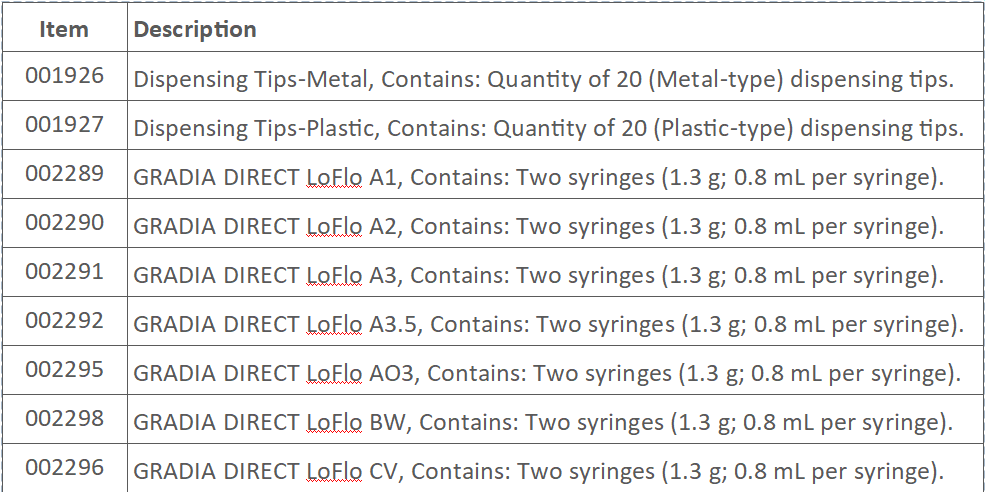Select item number 002290 cell
The width and height of the screenshot is (986, 492).
[64, 222]
